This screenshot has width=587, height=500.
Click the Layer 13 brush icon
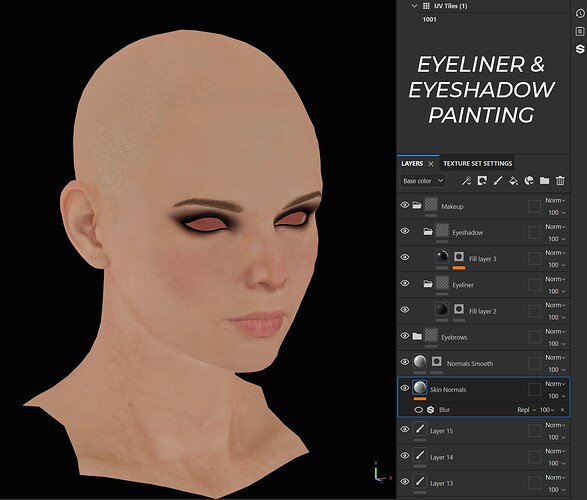(x=420, y=481)
